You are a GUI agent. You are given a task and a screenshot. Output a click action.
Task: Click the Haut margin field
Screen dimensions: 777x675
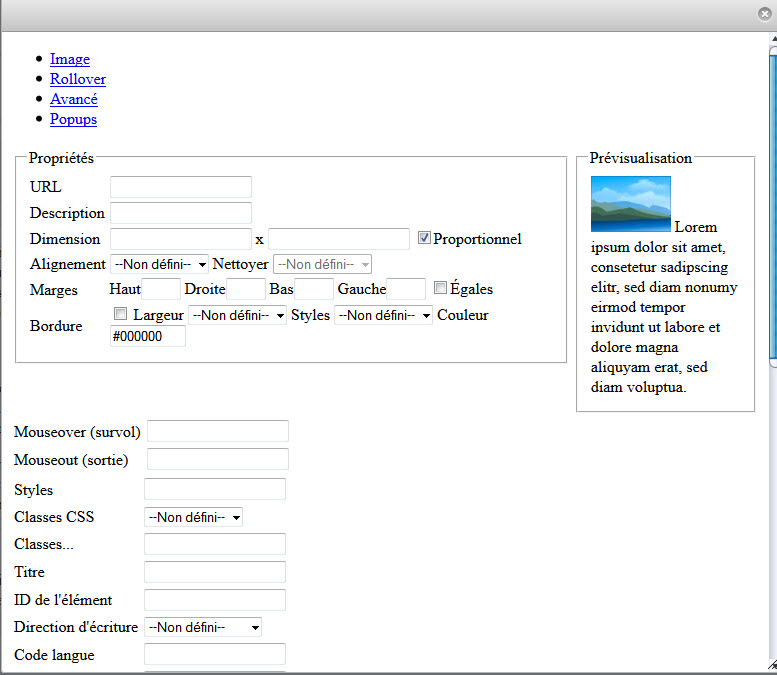pyautogui.click(x=161, y=289)
